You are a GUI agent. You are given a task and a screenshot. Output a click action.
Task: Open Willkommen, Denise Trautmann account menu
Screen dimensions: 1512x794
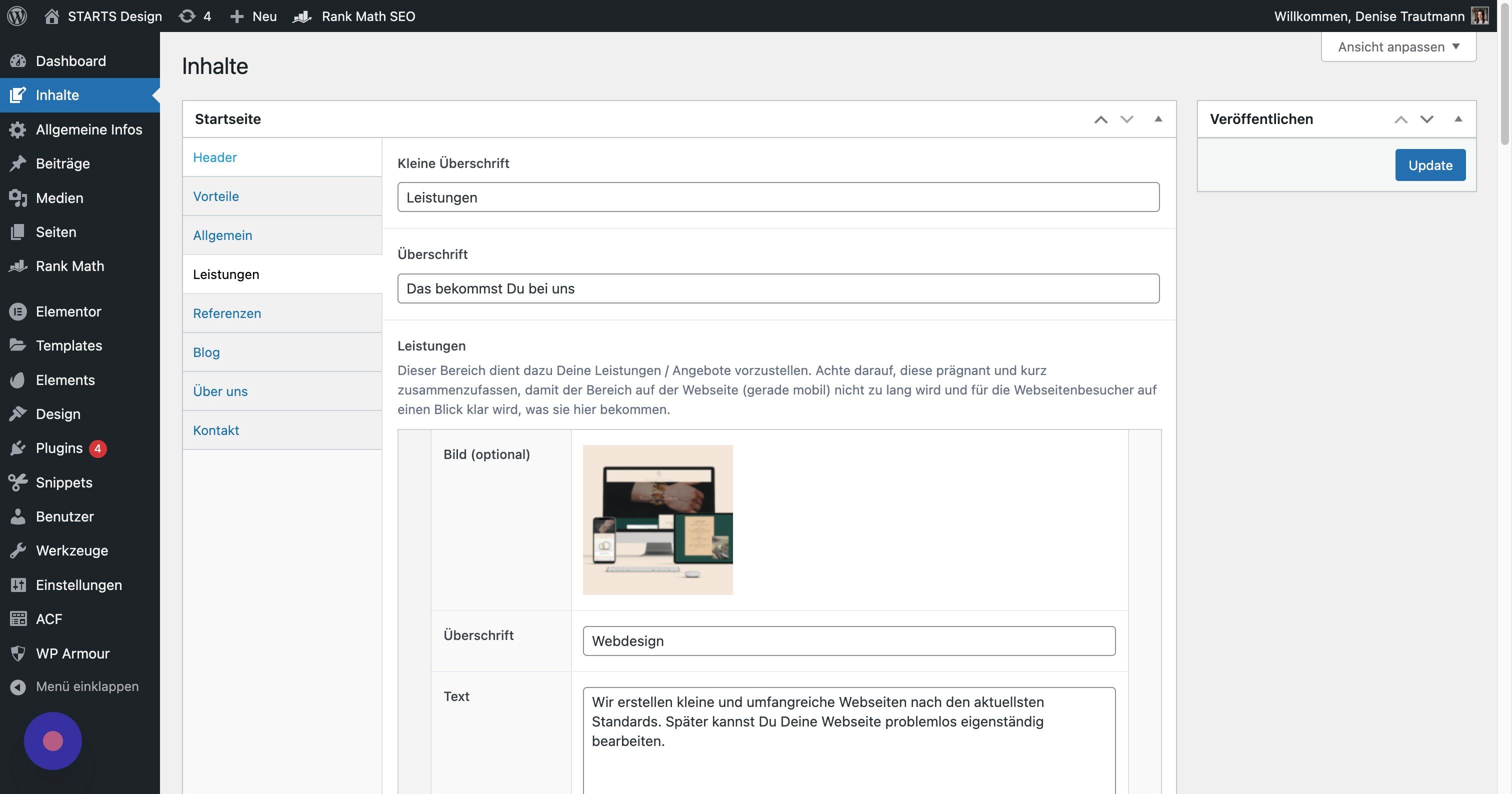coord(1380,16)
